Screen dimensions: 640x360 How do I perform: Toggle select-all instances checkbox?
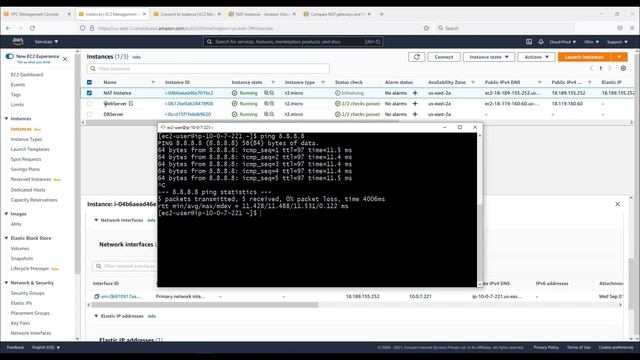click(x=89, y=82)
